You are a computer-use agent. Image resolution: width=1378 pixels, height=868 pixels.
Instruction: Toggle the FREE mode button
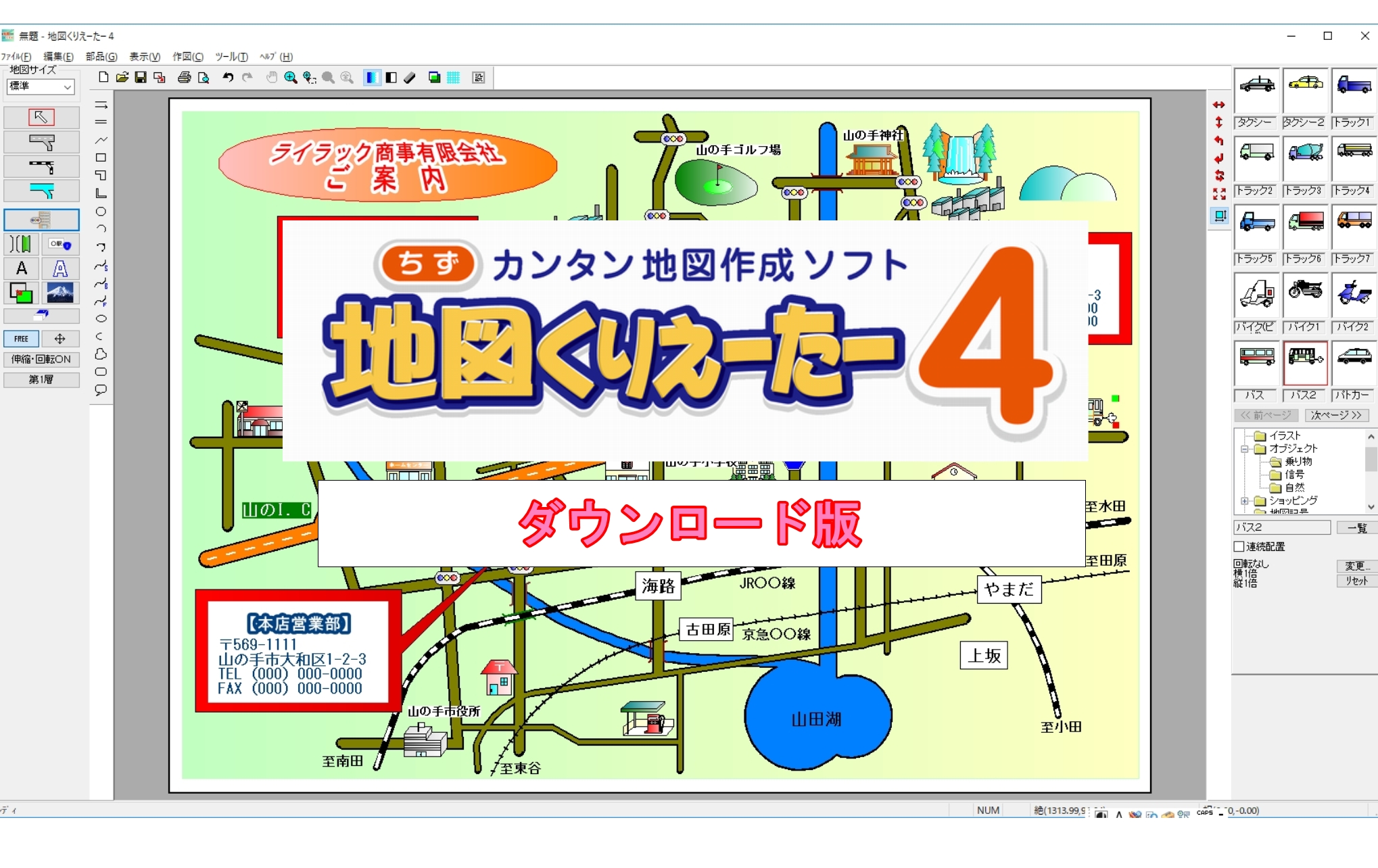[x=22, y=339]
